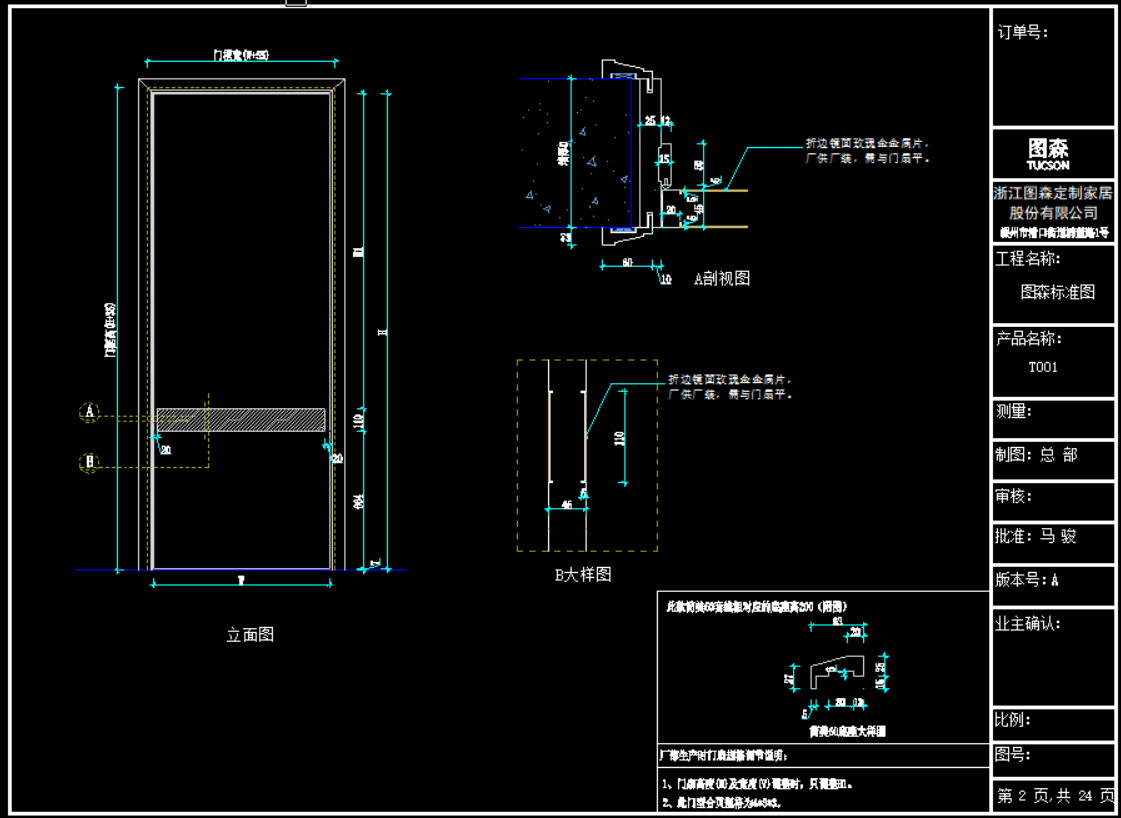Click the product name T001 text

1043,367
